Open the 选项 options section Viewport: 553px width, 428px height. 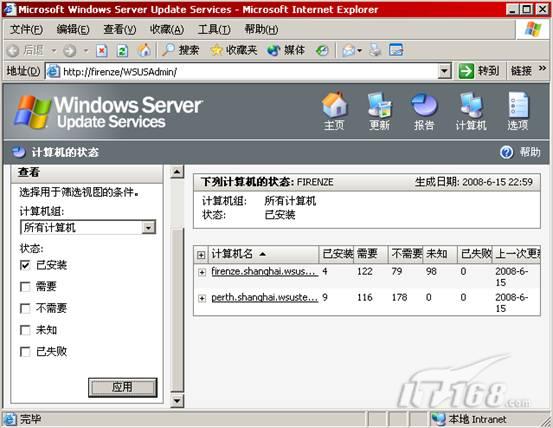coord(518,111)
